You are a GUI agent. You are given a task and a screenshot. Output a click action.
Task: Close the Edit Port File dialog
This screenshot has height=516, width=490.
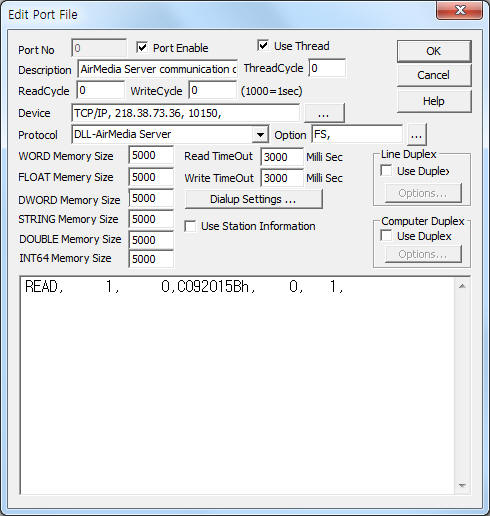[460, 10]
